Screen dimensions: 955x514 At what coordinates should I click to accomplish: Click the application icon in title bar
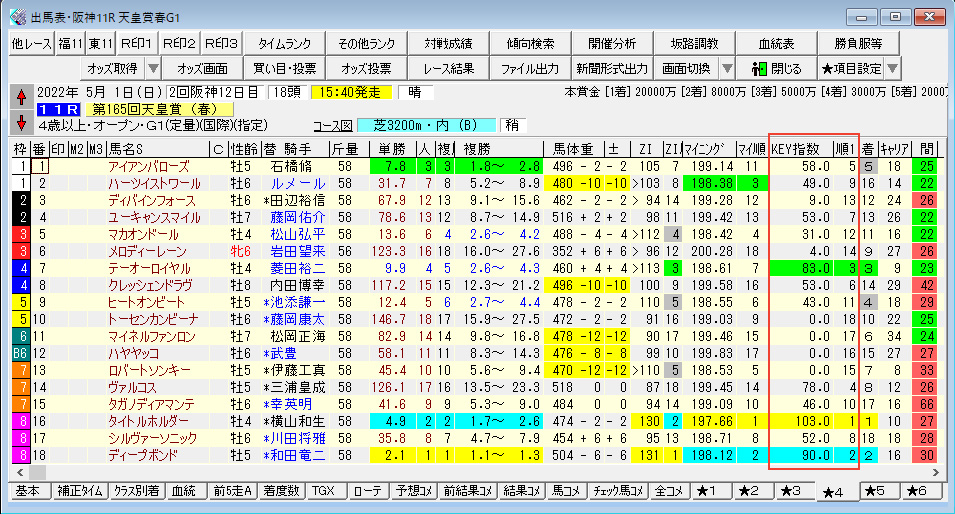pos(18,17)
